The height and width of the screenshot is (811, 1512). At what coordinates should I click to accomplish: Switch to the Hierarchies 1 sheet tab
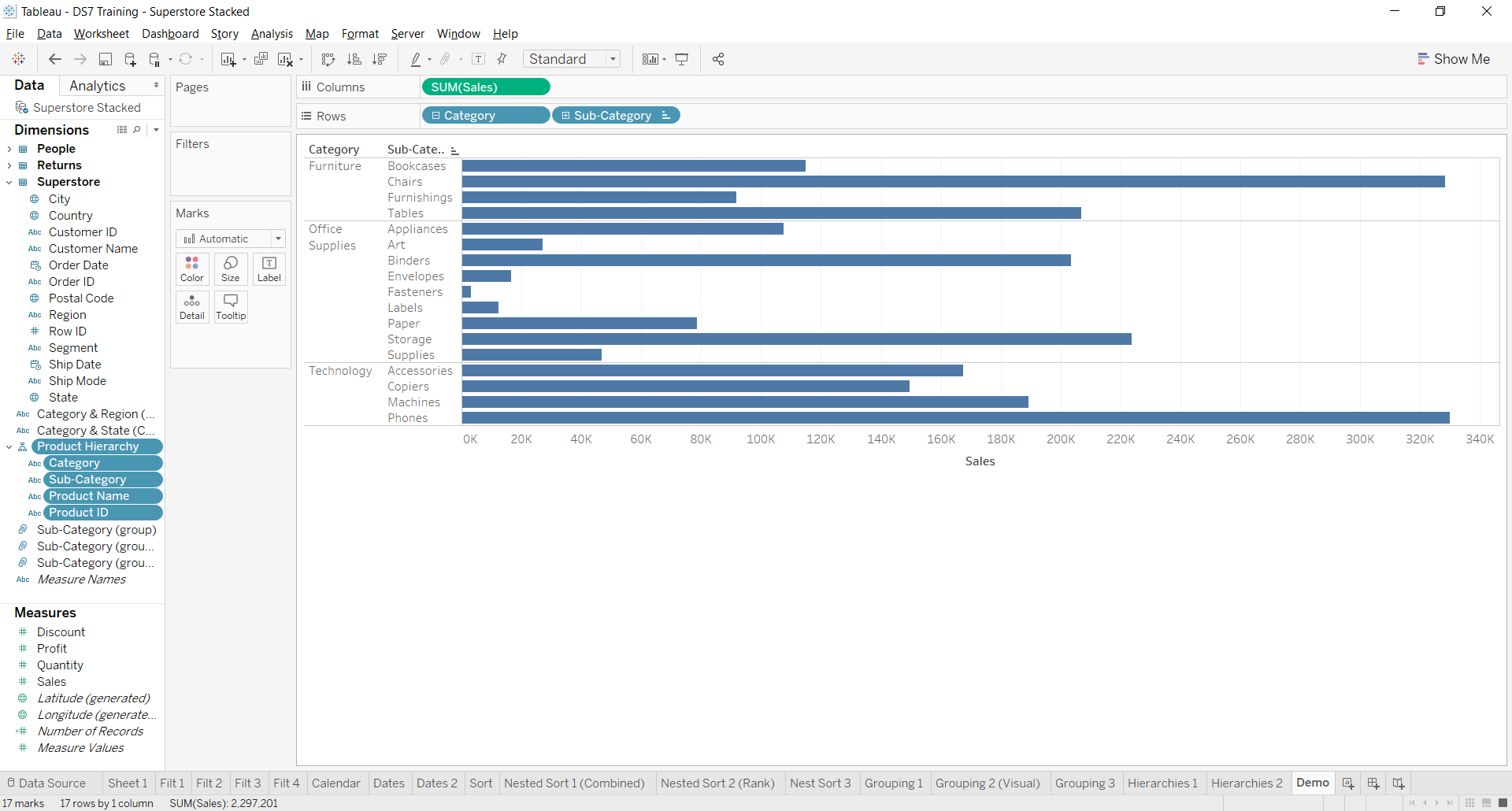[x=1162, y=783]
